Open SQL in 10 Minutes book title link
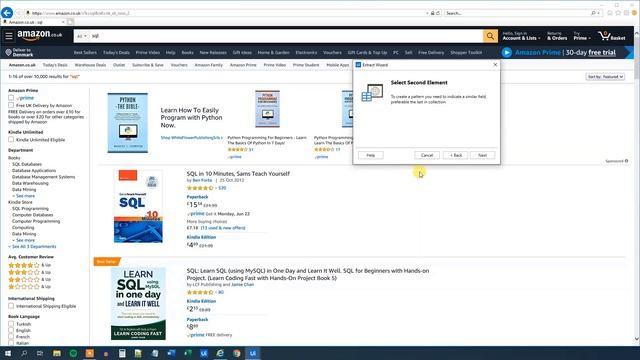The image size is (640, 360). [238, 173]
